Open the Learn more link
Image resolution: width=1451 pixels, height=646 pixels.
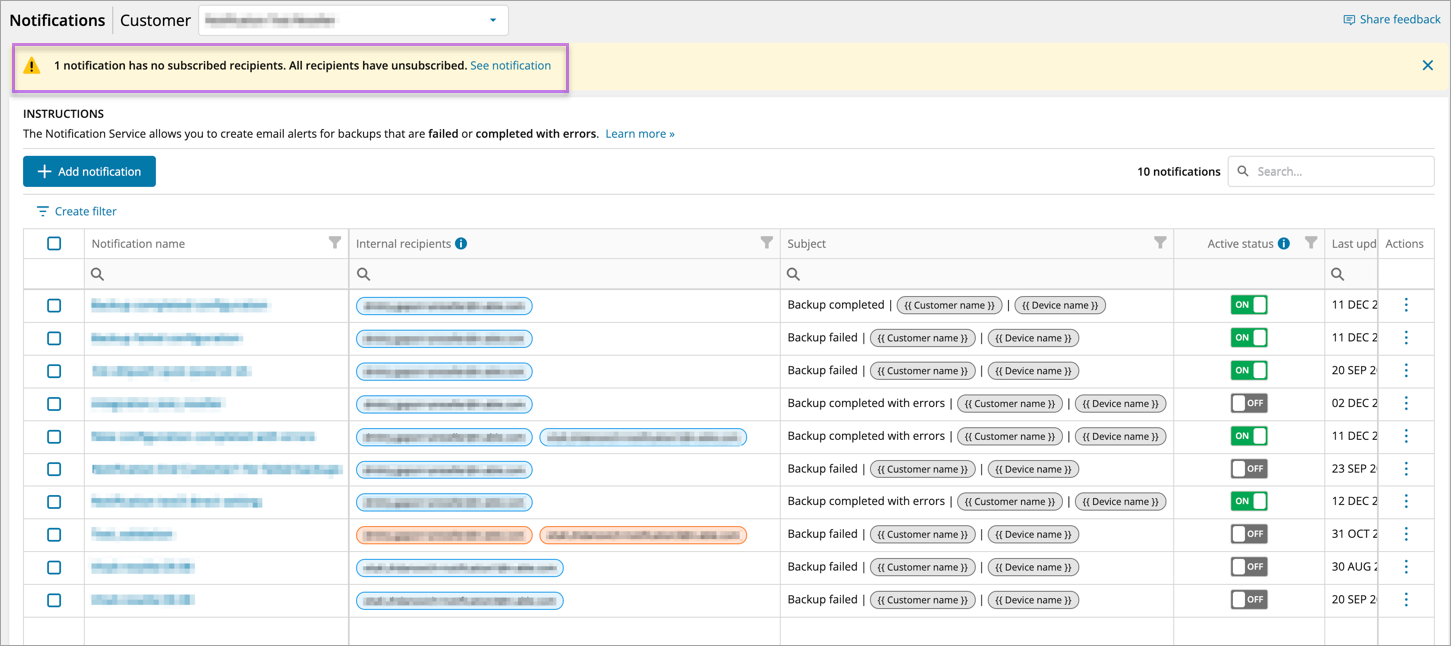tap(640, 134)
